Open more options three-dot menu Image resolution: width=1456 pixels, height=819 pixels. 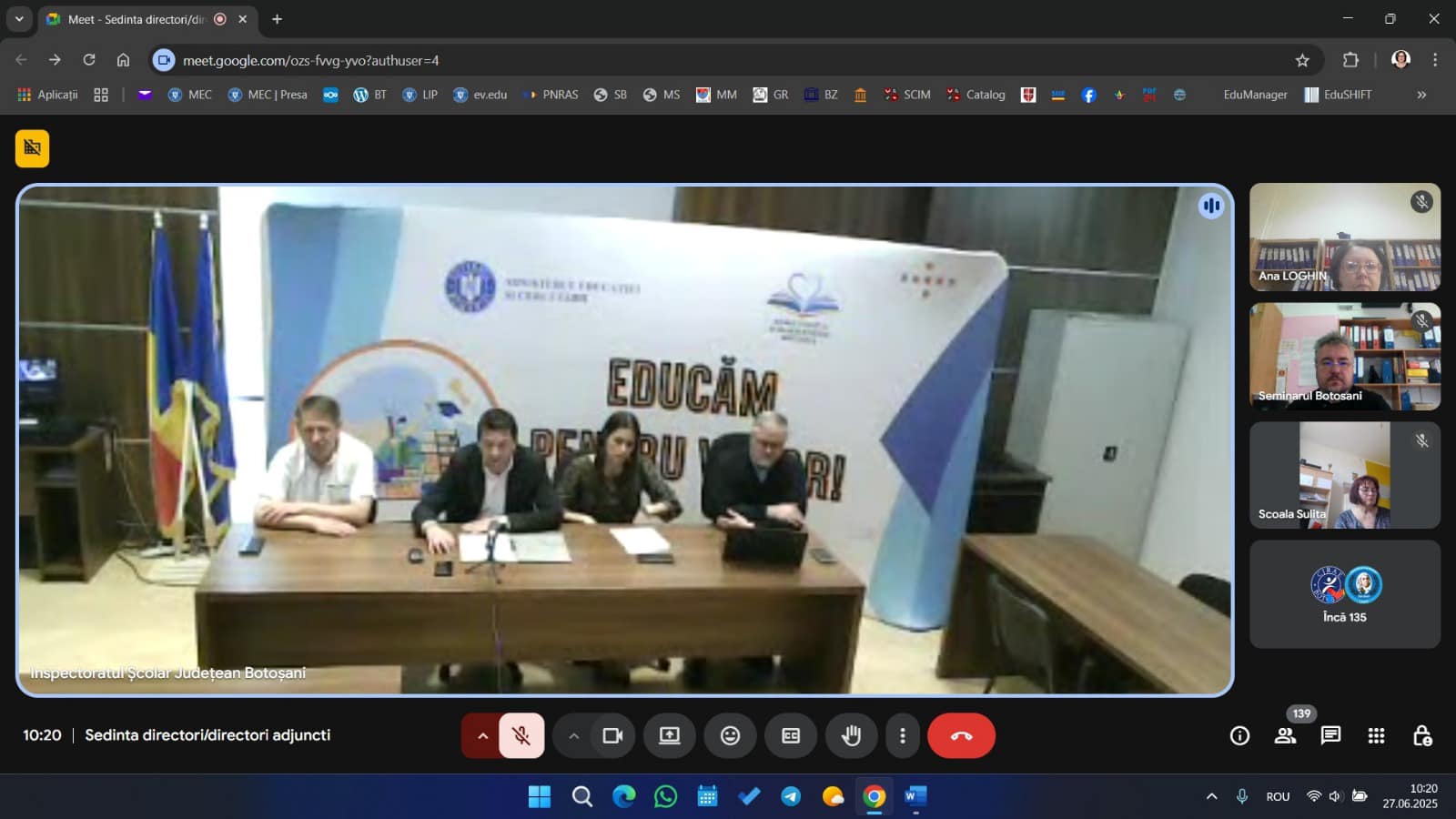coord(902,735)
